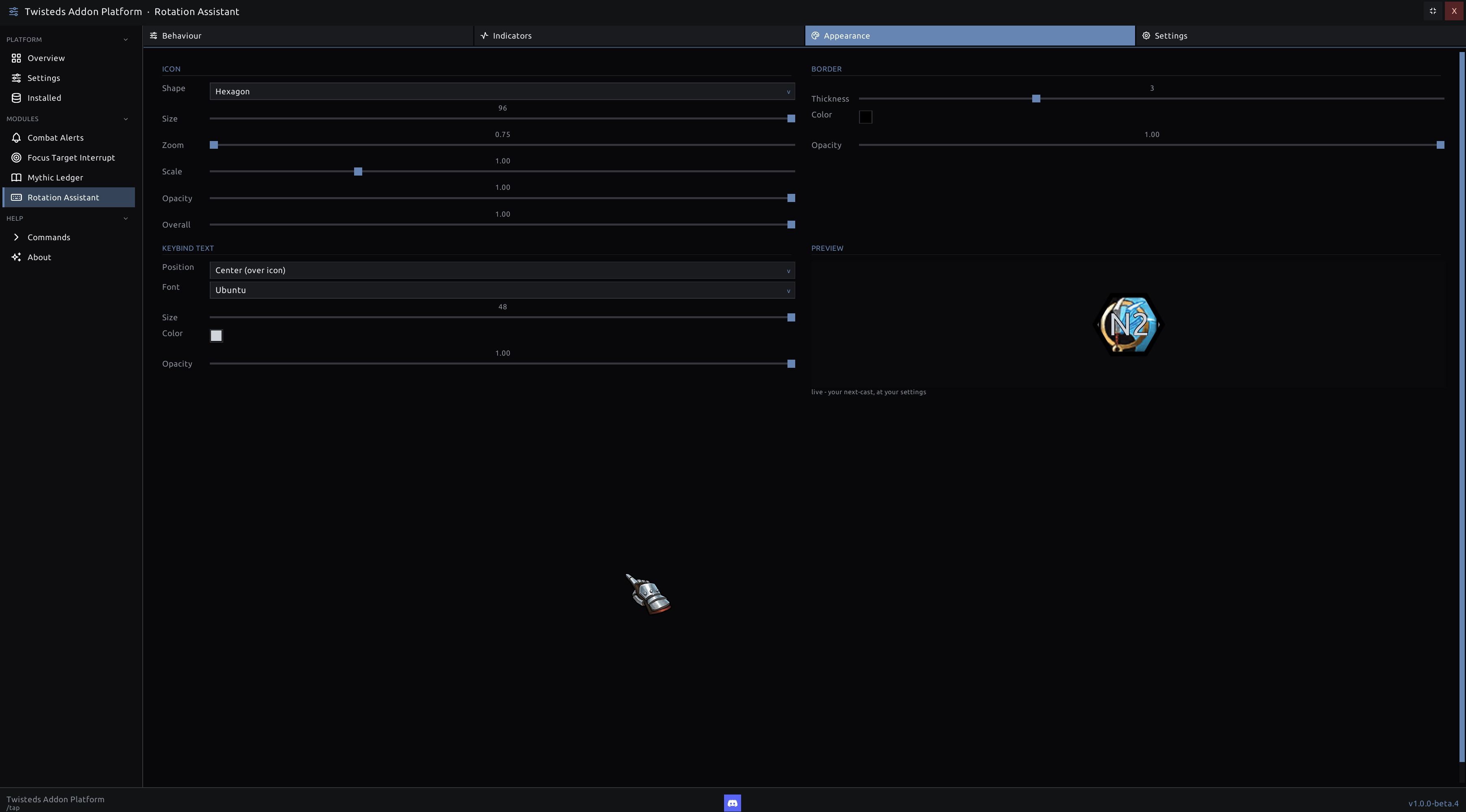Click the platform Settings sliders icon

coord(17,78)
